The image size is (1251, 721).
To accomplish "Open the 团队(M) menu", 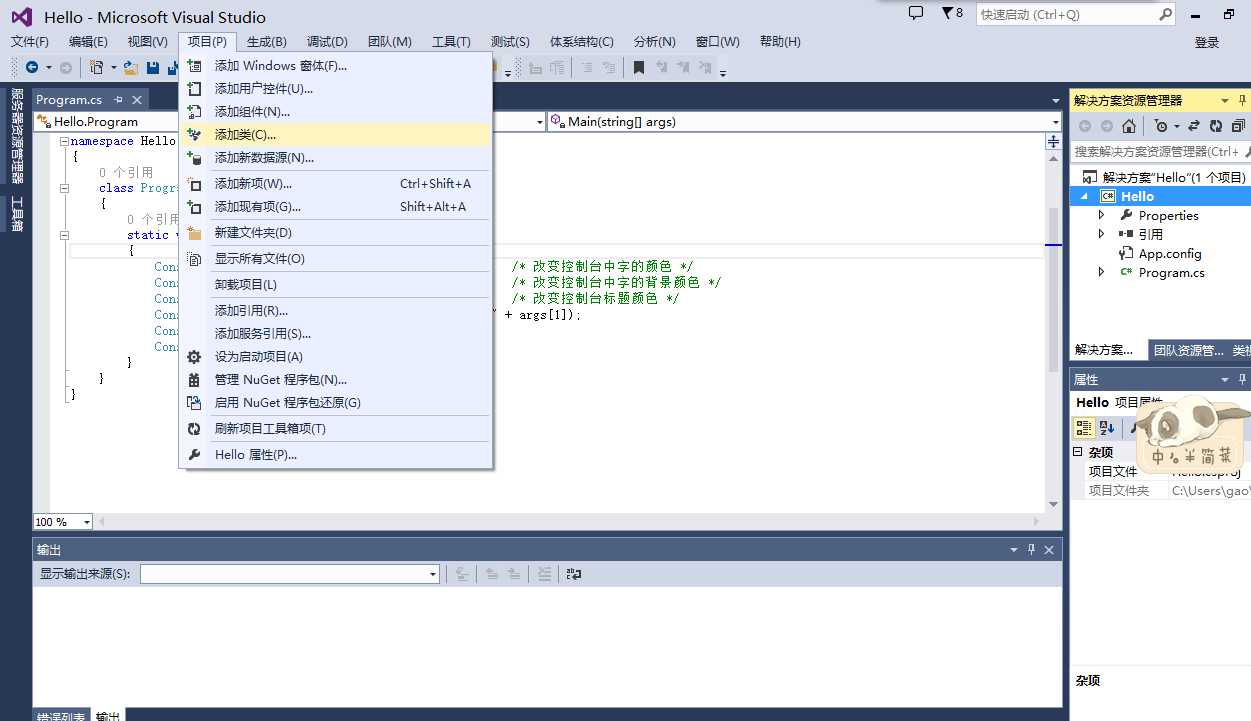I will [389, 42].
